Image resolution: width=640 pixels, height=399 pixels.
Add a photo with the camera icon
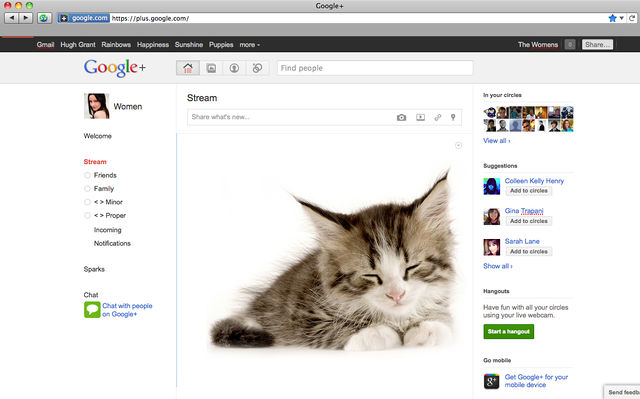coord(401,117)
